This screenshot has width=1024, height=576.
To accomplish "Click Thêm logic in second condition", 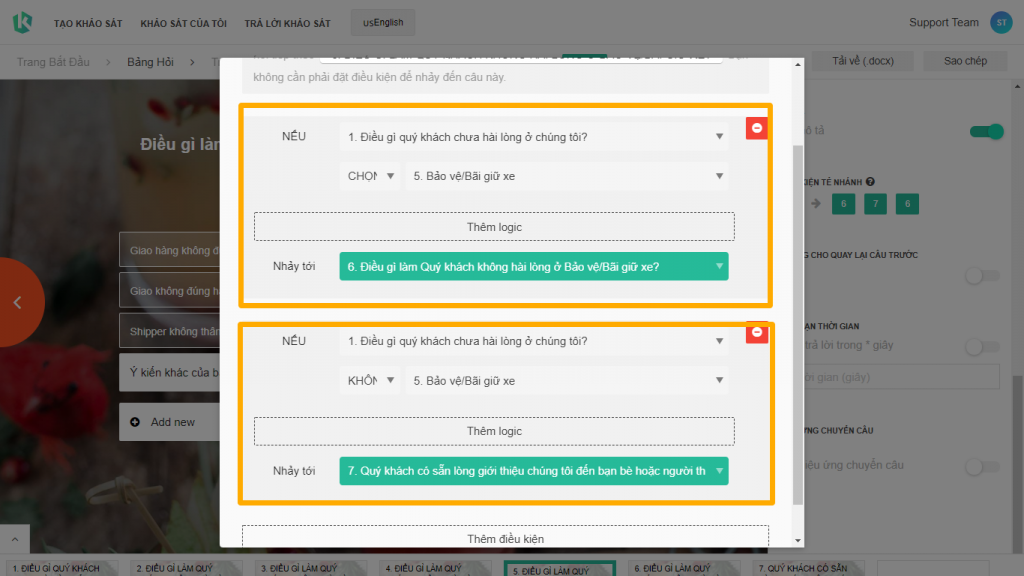I will click(494, 431).
